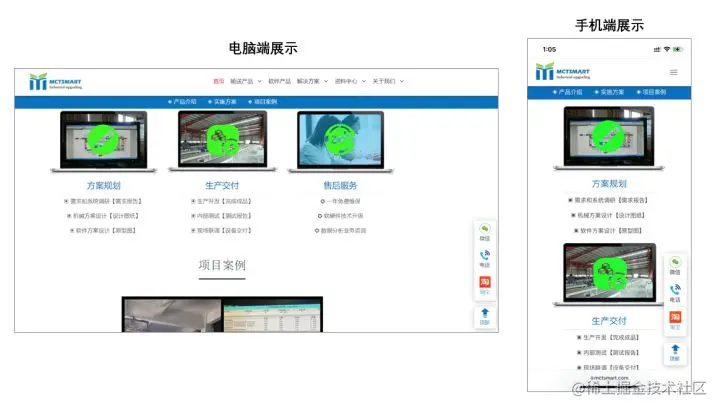Open the 解决方案 menu label
Image resolution: width=720 pixels, height=410 pixels.
(308, 81)
